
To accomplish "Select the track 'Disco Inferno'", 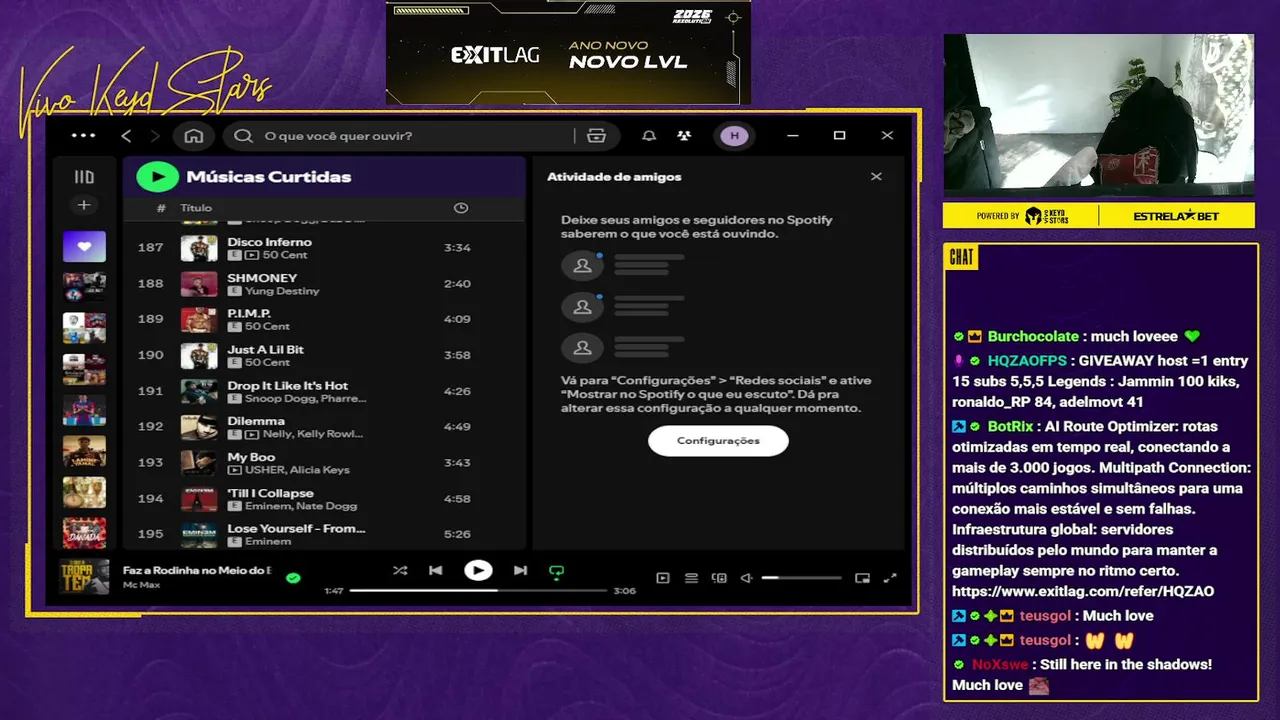I will tap(269, 242).
